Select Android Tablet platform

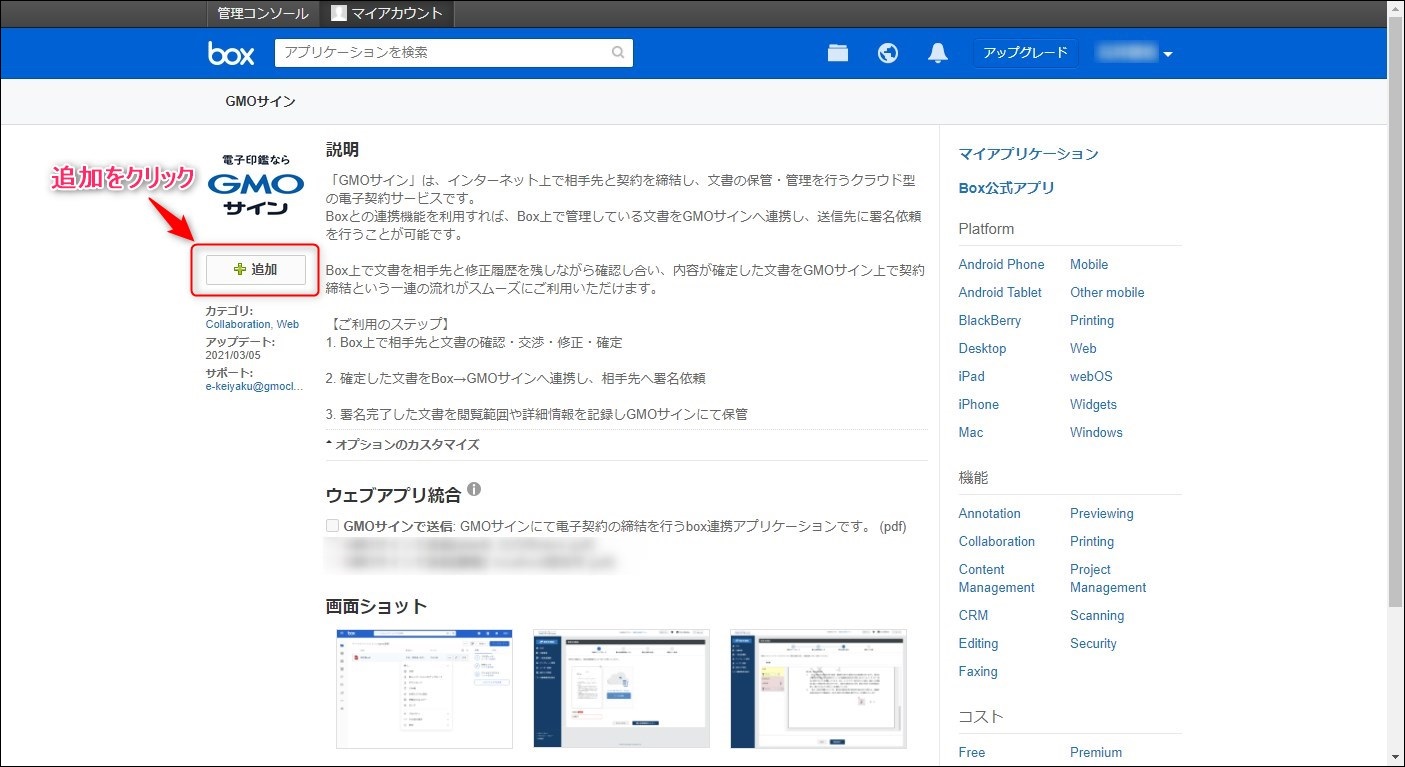pos(1000,292)
